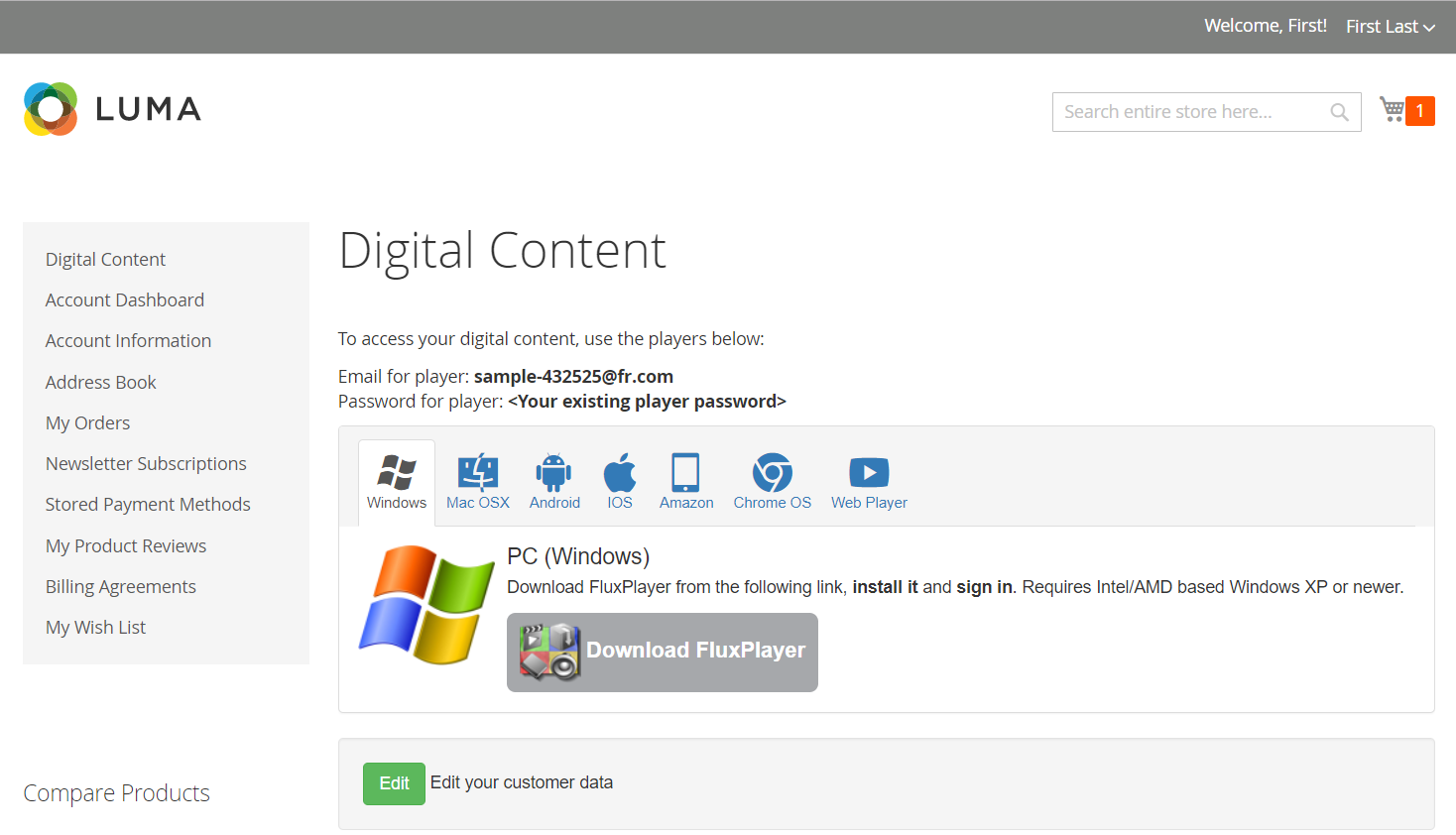Switch to the Web Player tab
Screen dimensions: 1456x835
pos(869,483)
